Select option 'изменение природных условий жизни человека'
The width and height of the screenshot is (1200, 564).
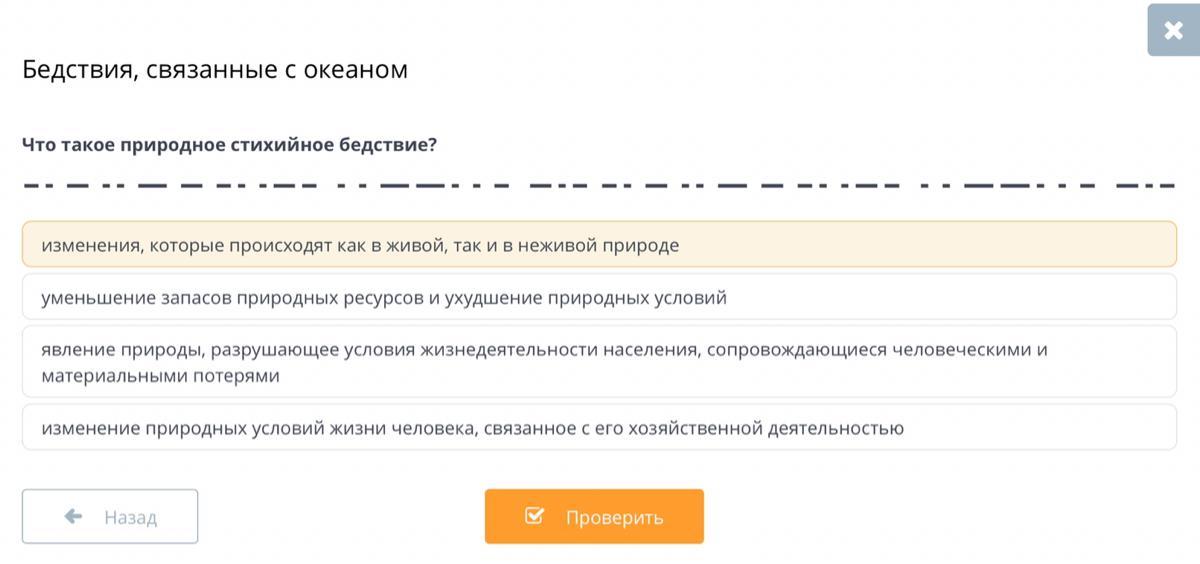pyautogui.click(x=599, y=428)
